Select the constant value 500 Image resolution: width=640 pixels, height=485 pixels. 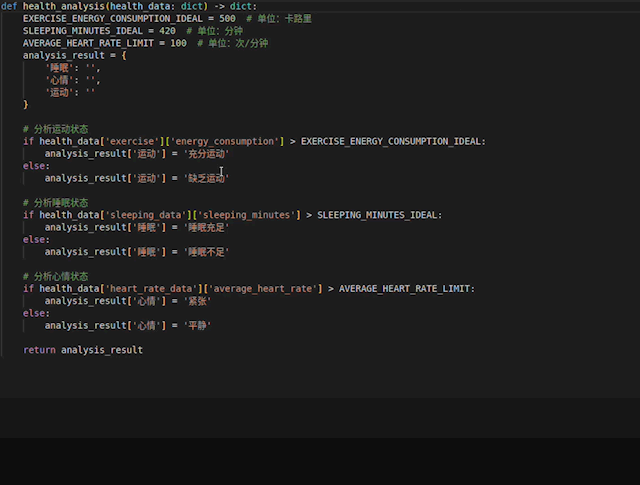[227, 19]
